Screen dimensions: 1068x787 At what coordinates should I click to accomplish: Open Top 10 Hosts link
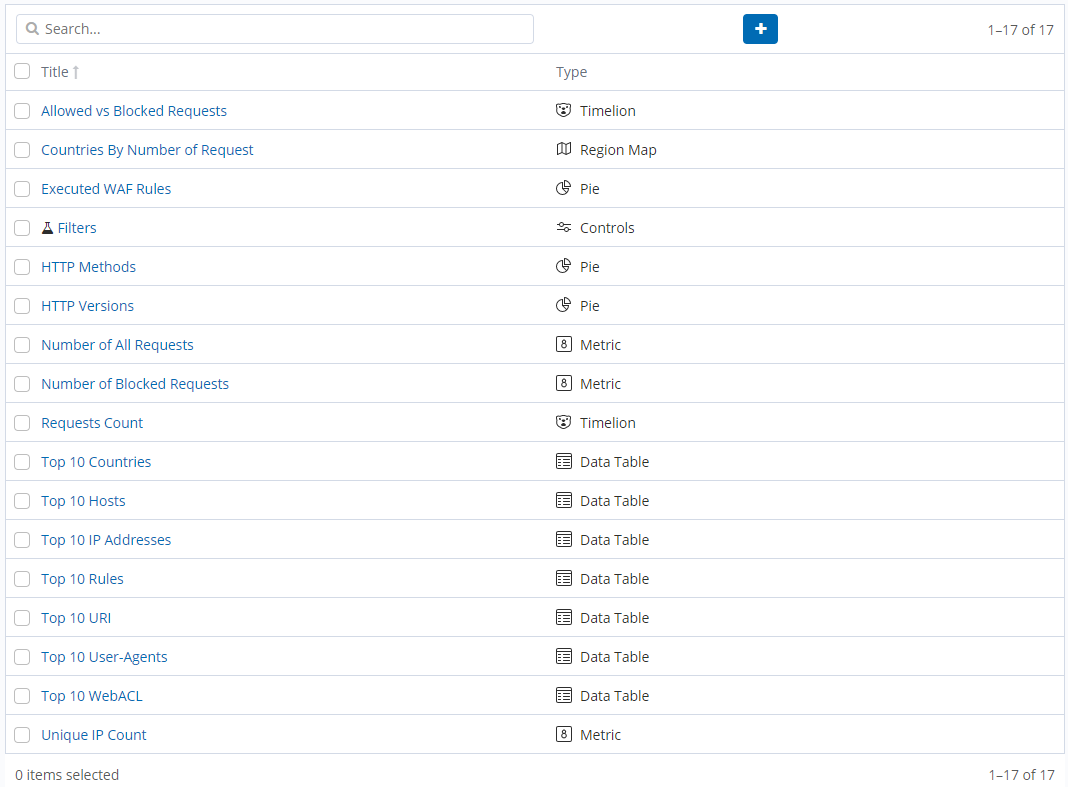coord(83,501)
